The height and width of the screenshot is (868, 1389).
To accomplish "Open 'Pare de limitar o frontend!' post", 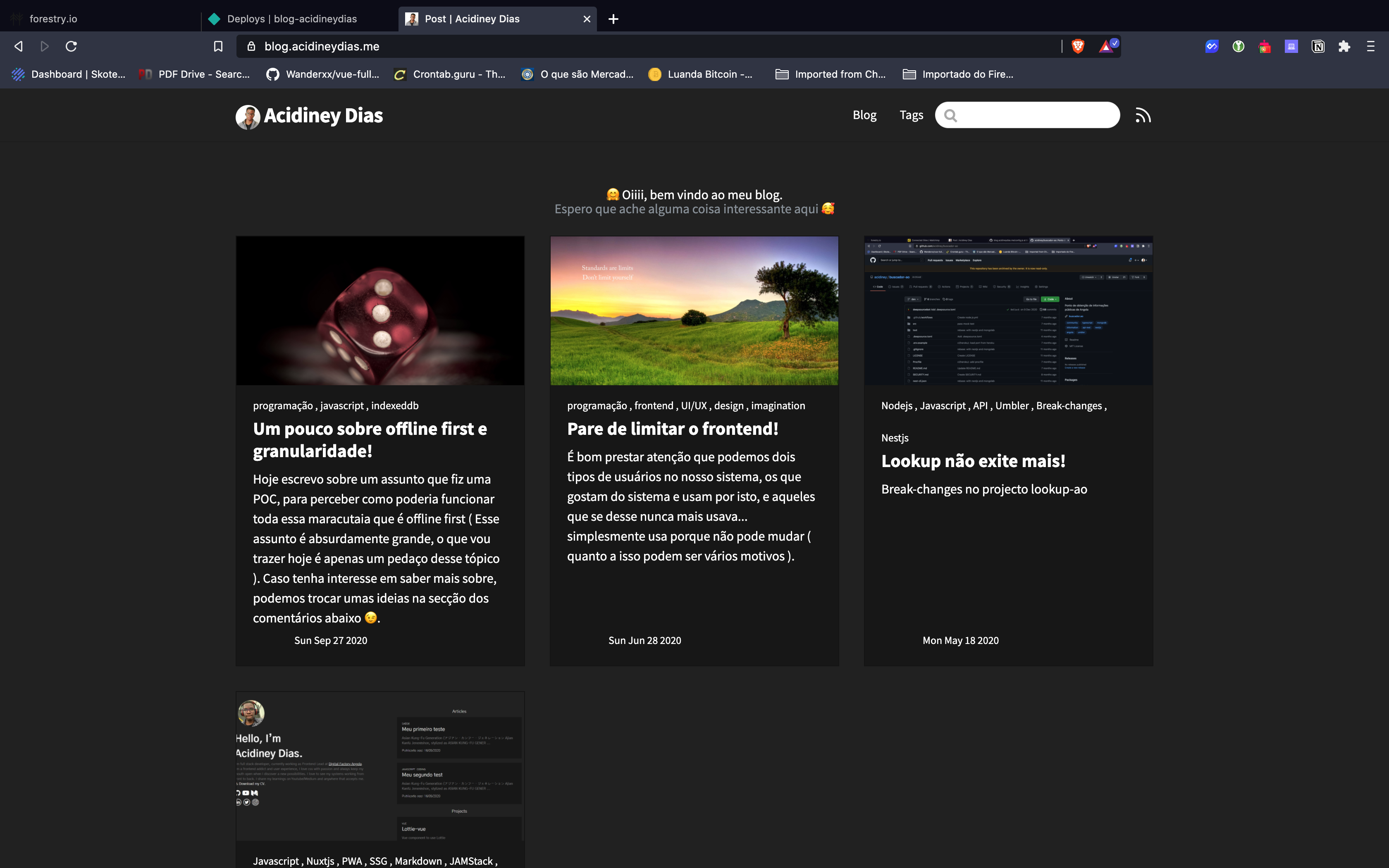I will pos(672,429).
